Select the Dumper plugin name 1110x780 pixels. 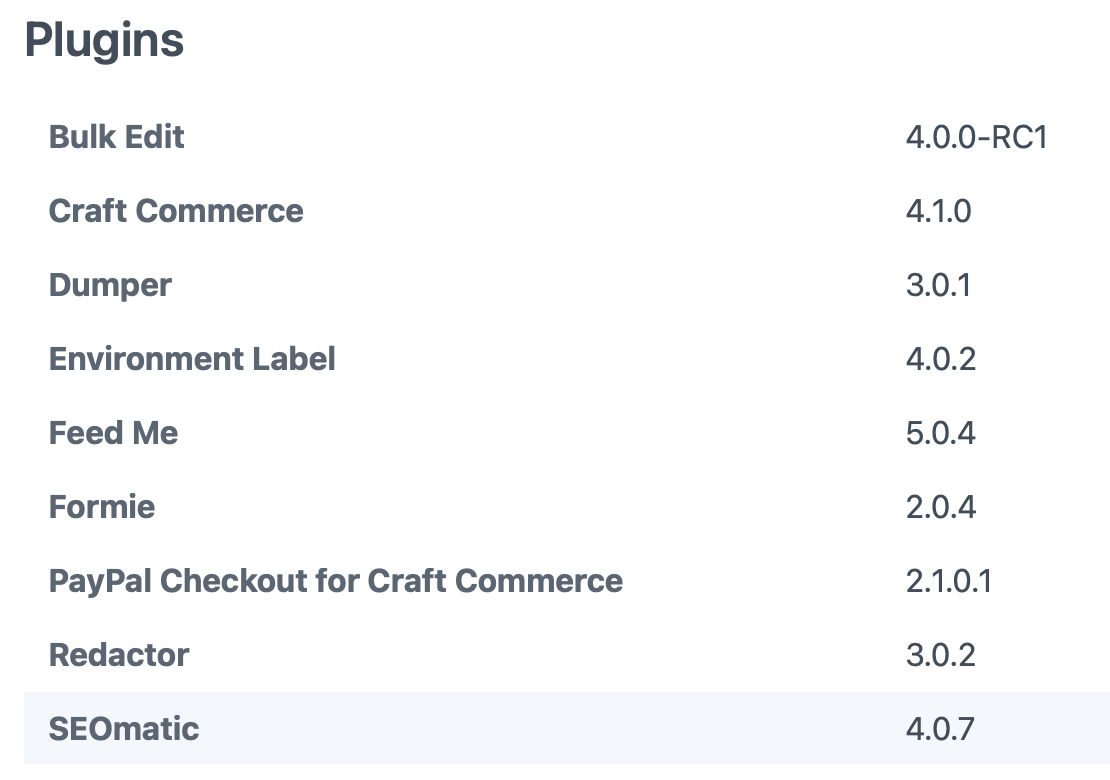point(110,286)
